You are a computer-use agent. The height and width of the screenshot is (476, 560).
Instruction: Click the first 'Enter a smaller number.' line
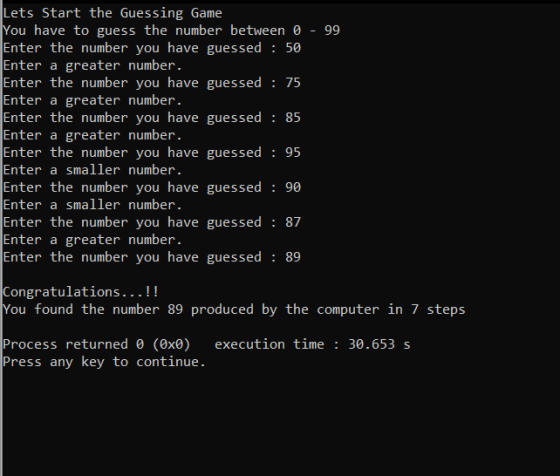pyautogui.click(x=93, y=170)
